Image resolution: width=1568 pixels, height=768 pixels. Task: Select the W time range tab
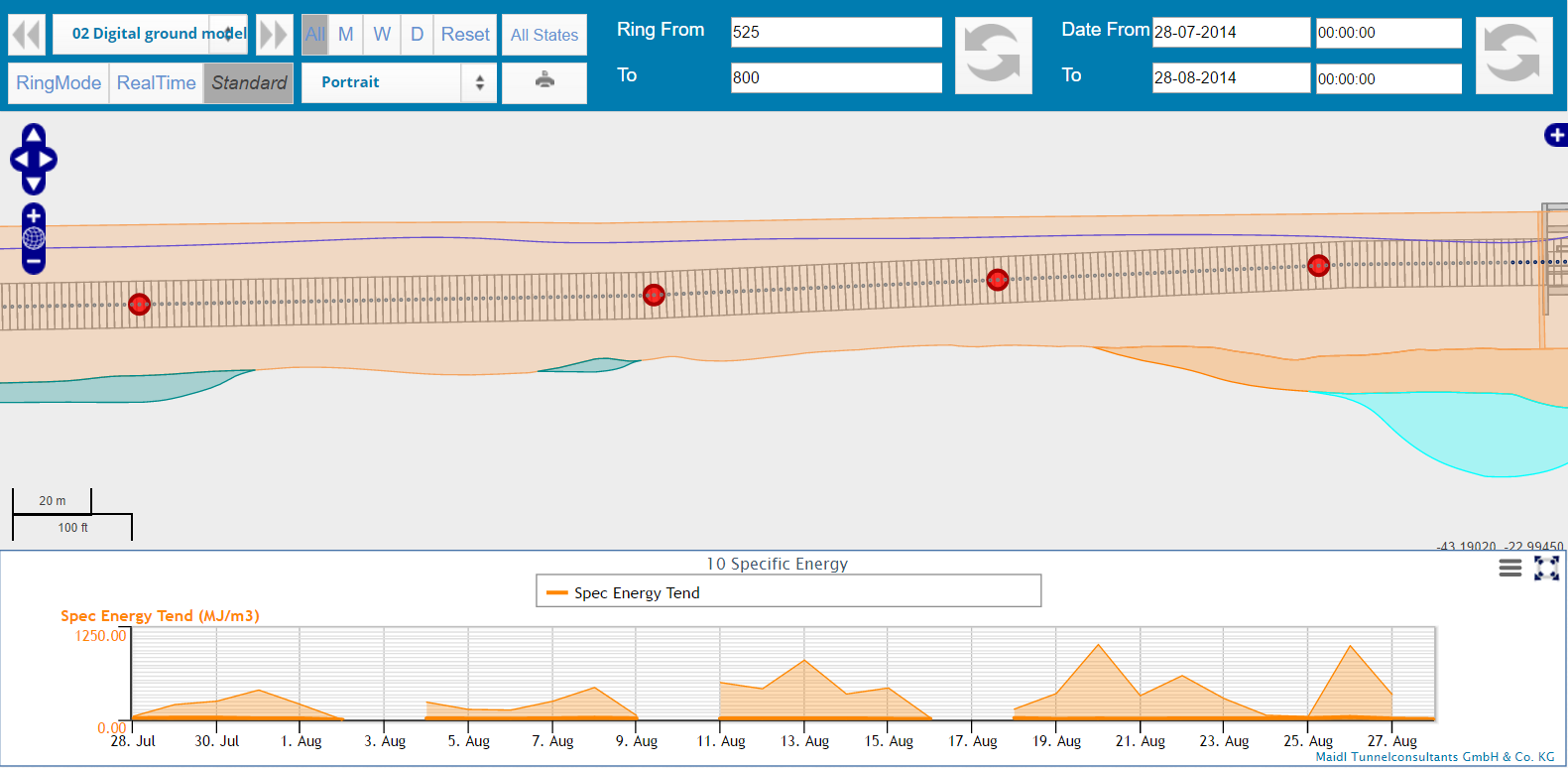[x=382, y=35]
